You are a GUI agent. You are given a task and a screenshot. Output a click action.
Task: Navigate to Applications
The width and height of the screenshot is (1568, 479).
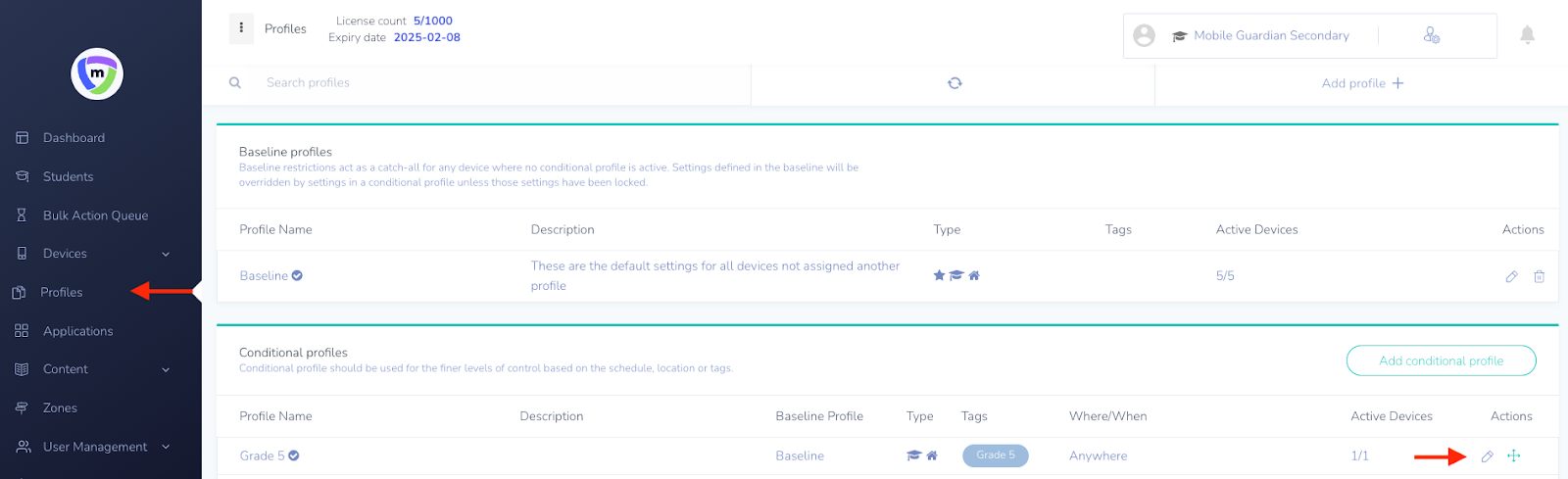(77, 331)
